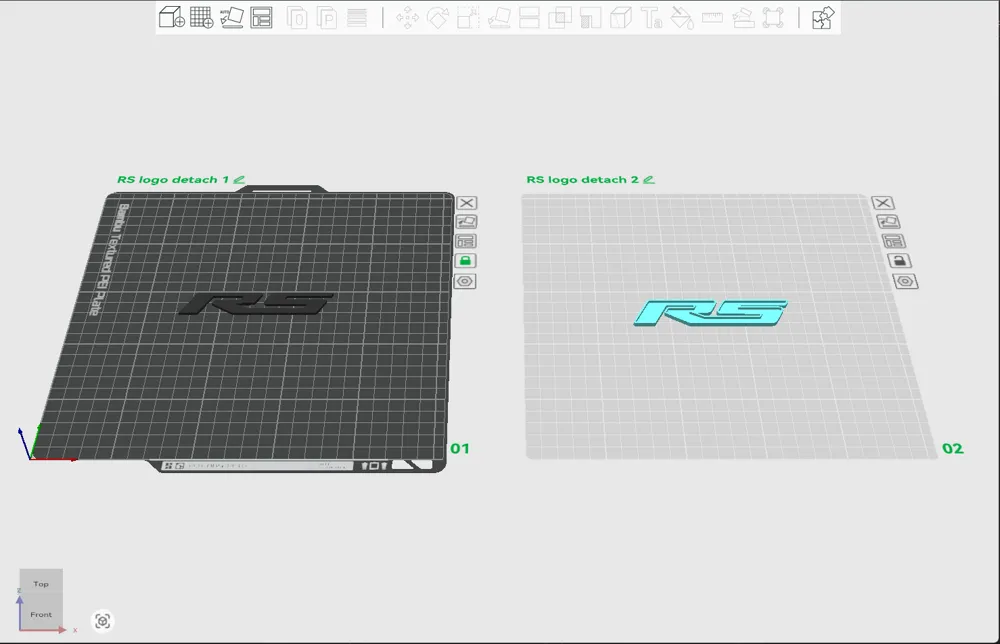Select the Cut tool
Screen dimensions: 1000x644
tap(529, 18)
